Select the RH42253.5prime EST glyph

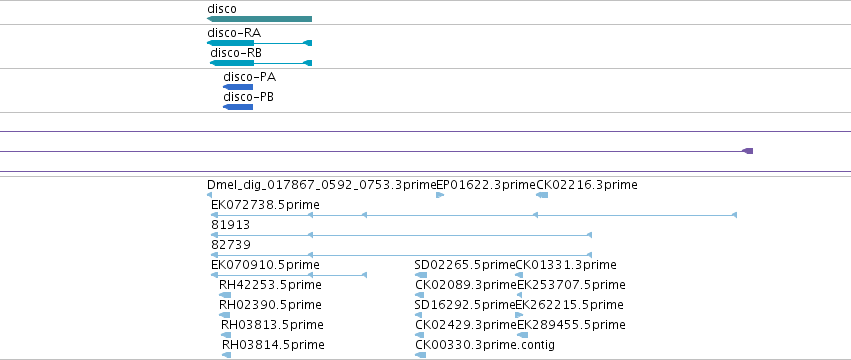coord(225,295)
